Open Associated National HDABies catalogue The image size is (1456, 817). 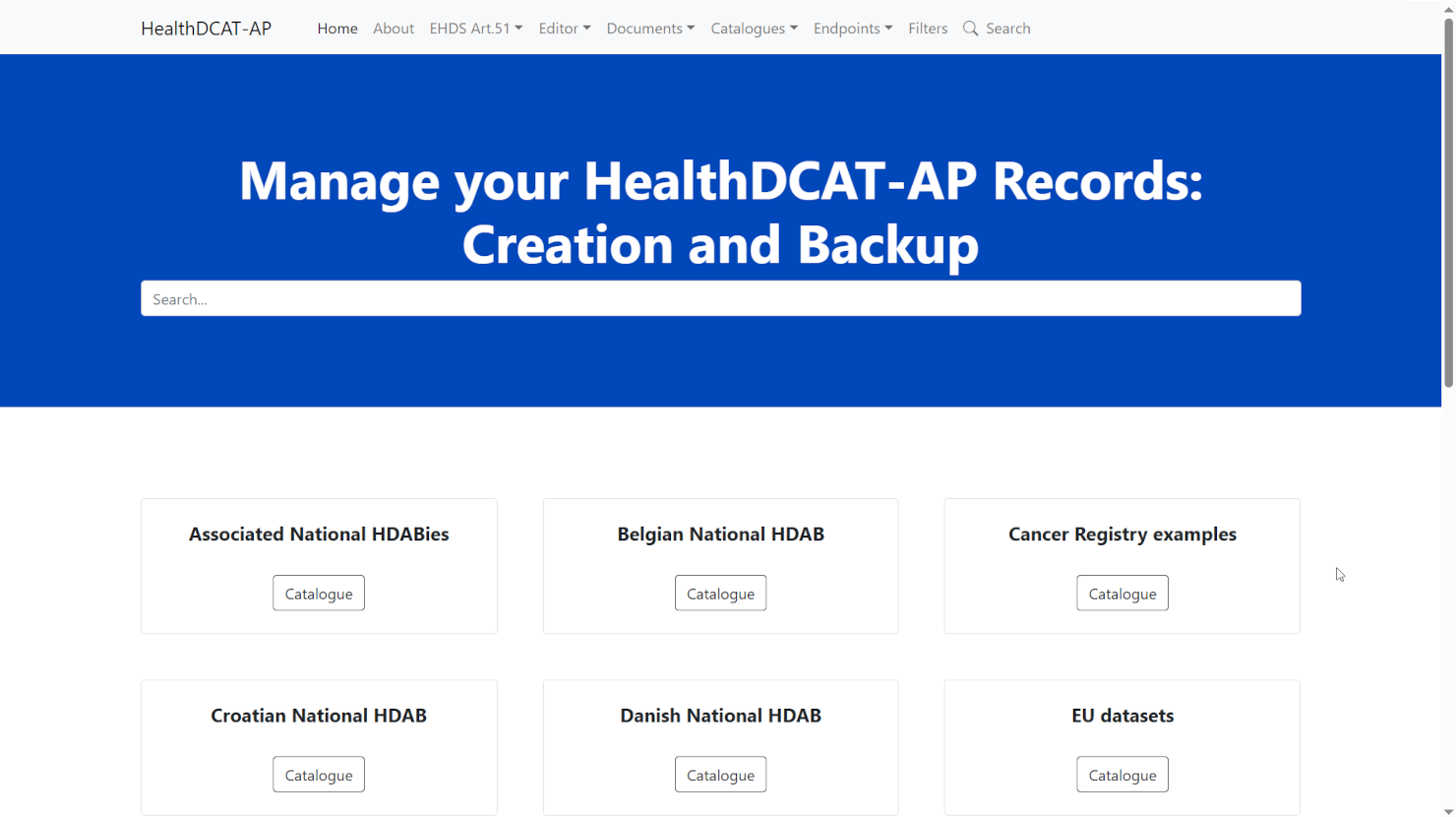[319, 594]
